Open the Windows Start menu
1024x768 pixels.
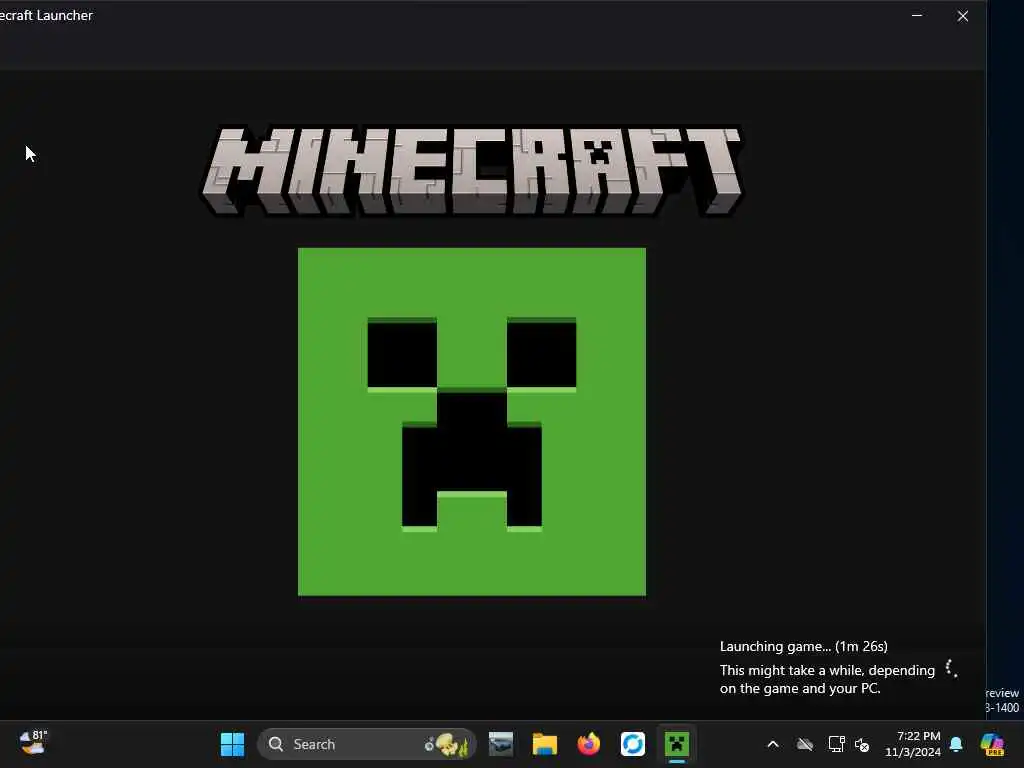tap(232, 744)
